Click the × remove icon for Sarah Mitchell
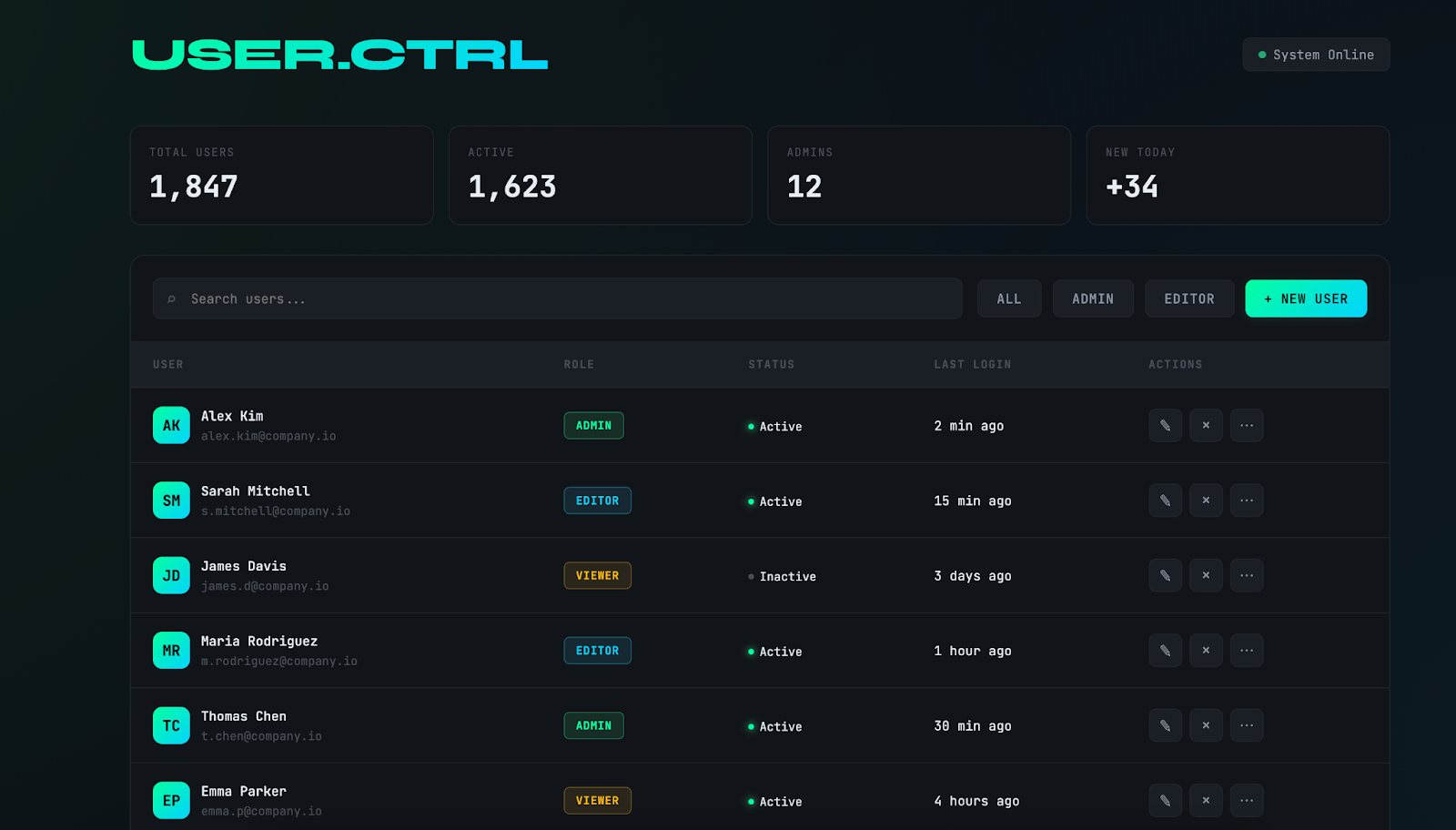 [x=1206, y=500]
